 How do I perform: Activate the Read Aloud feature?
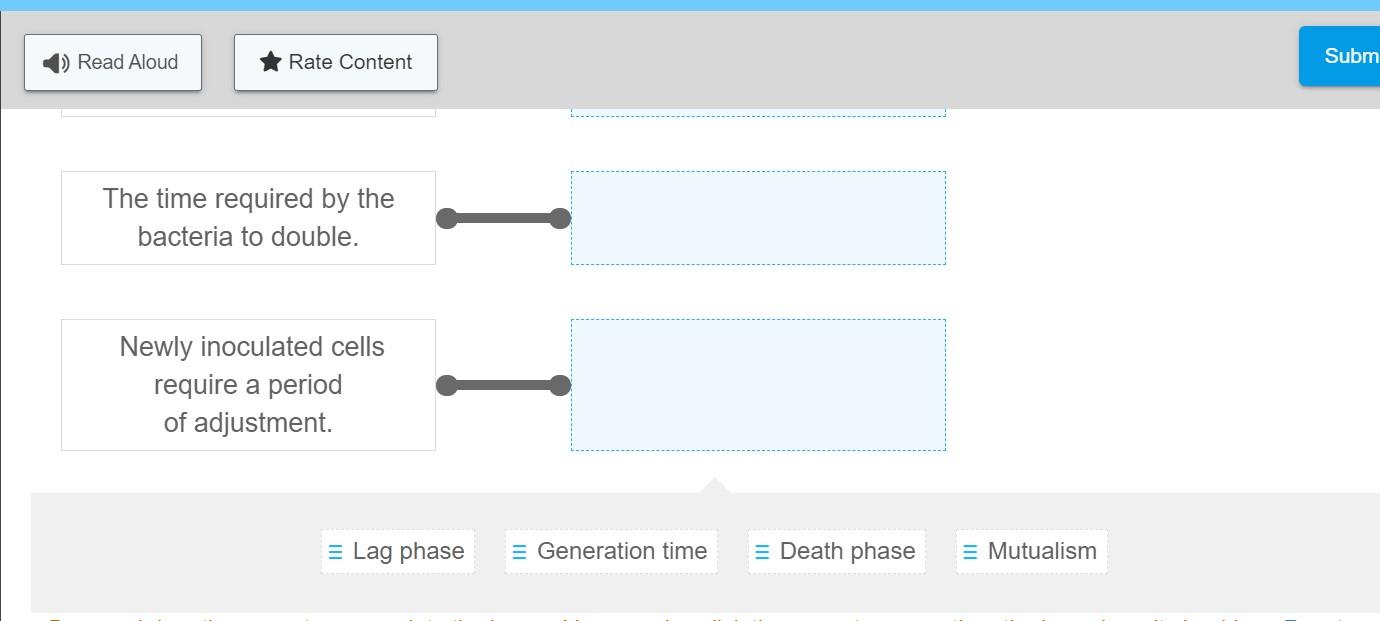pos(112,62)
